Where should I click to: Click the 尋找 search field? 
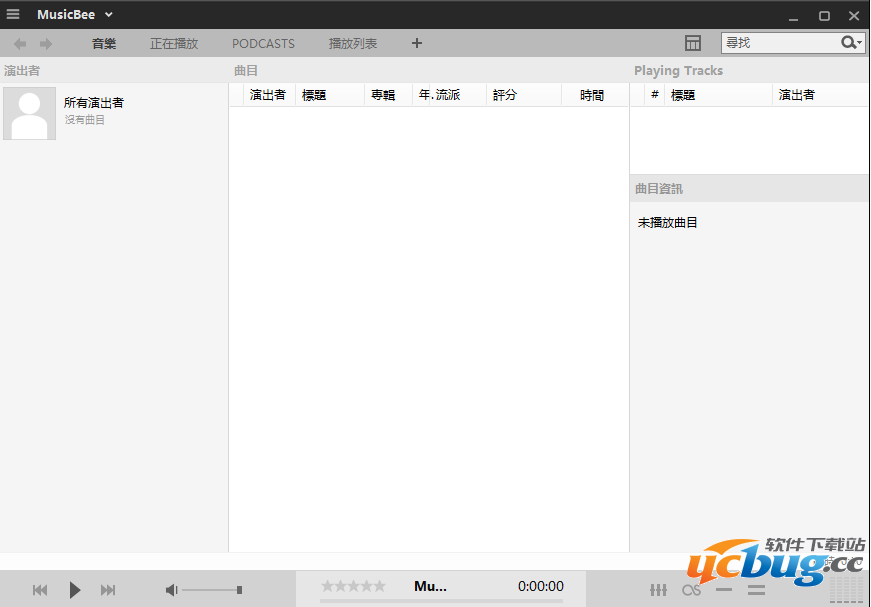(x=780, y=43)
